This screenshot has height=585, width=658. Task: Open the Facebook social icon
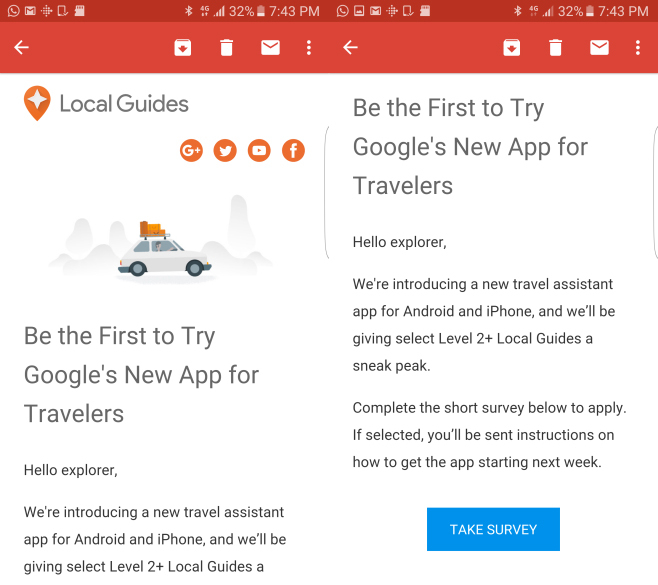pos(293,151)
